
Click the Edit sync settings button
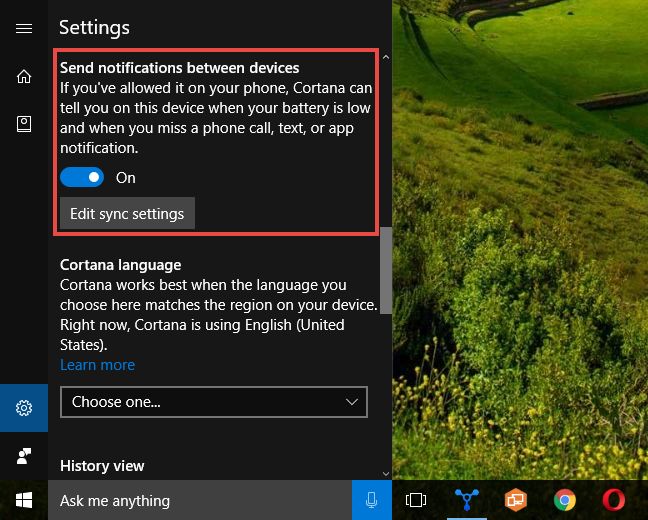[127, 214]
